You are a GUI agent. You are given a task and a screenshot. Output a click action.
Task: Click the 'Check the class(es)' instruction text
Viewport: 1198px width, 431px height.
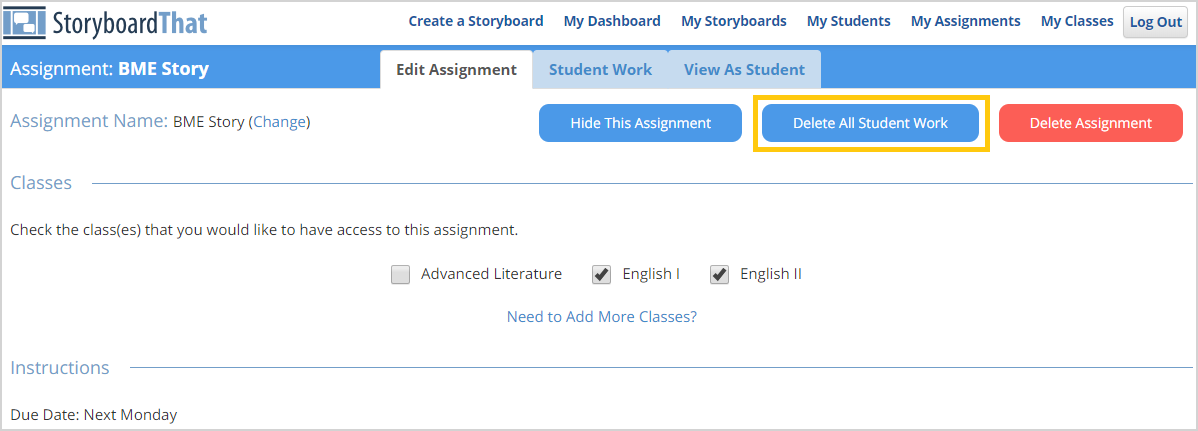264,229
